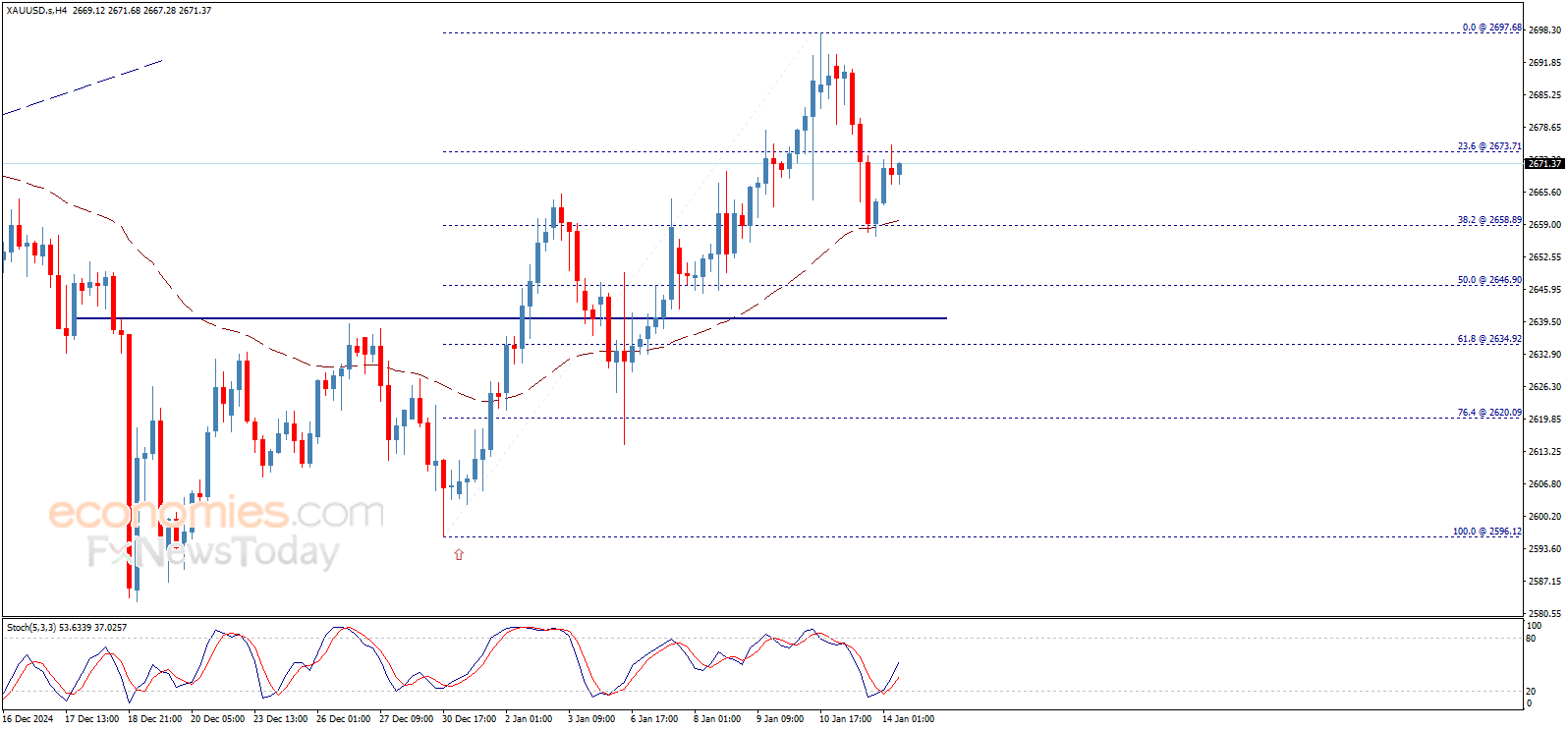
Task: Select the 100.0 @ 2596.12 Fibonacci label
Action: 1486,532
